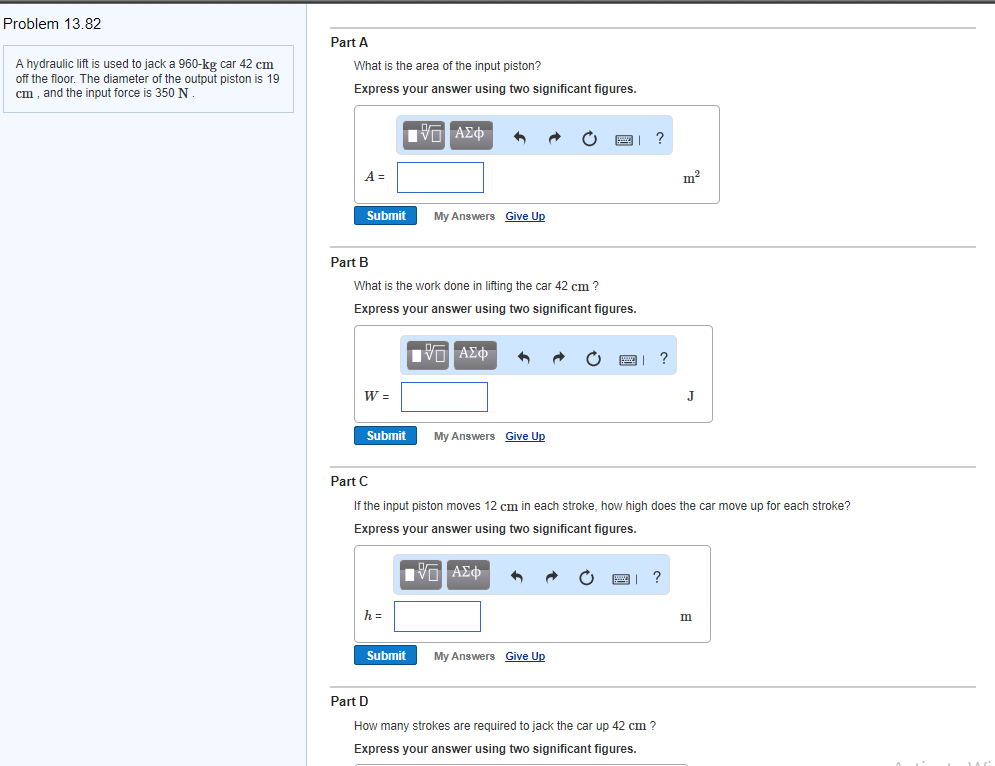Click the hydraulic lift problem statement box

[148, 79]
